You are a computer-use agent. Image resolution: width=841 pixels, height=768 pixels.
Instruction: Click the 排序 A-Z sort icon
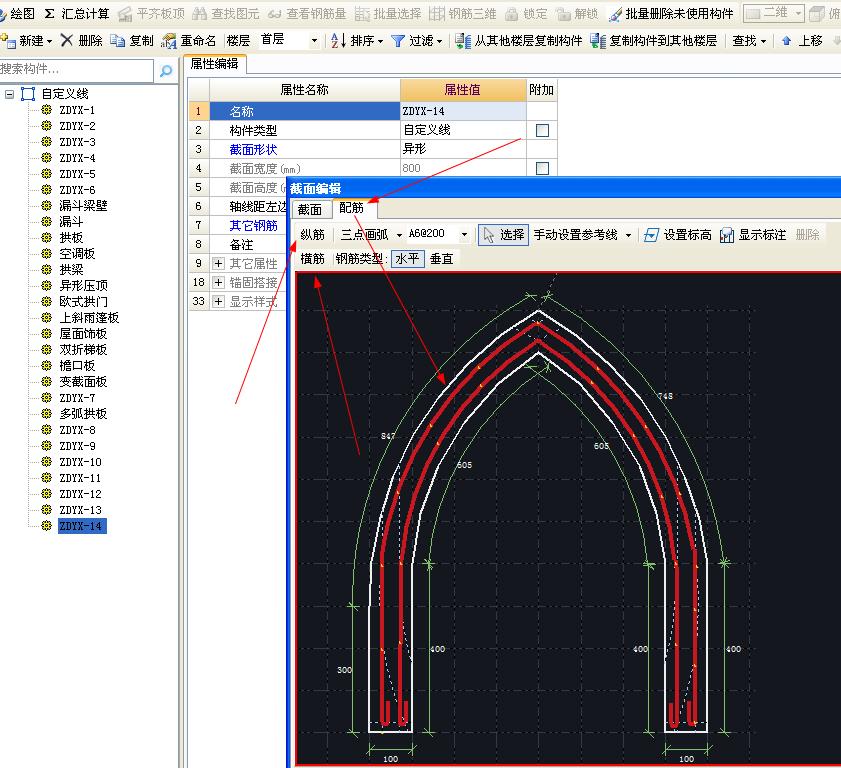(x=338, y=40)
